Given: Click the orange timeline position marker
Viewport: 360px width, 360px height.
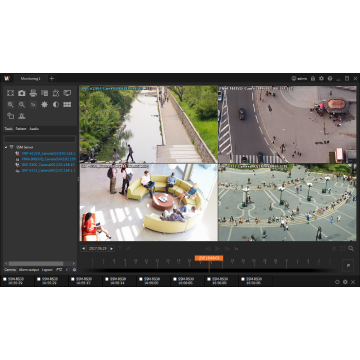Looking at the screenshot, I should pos(209,258).
